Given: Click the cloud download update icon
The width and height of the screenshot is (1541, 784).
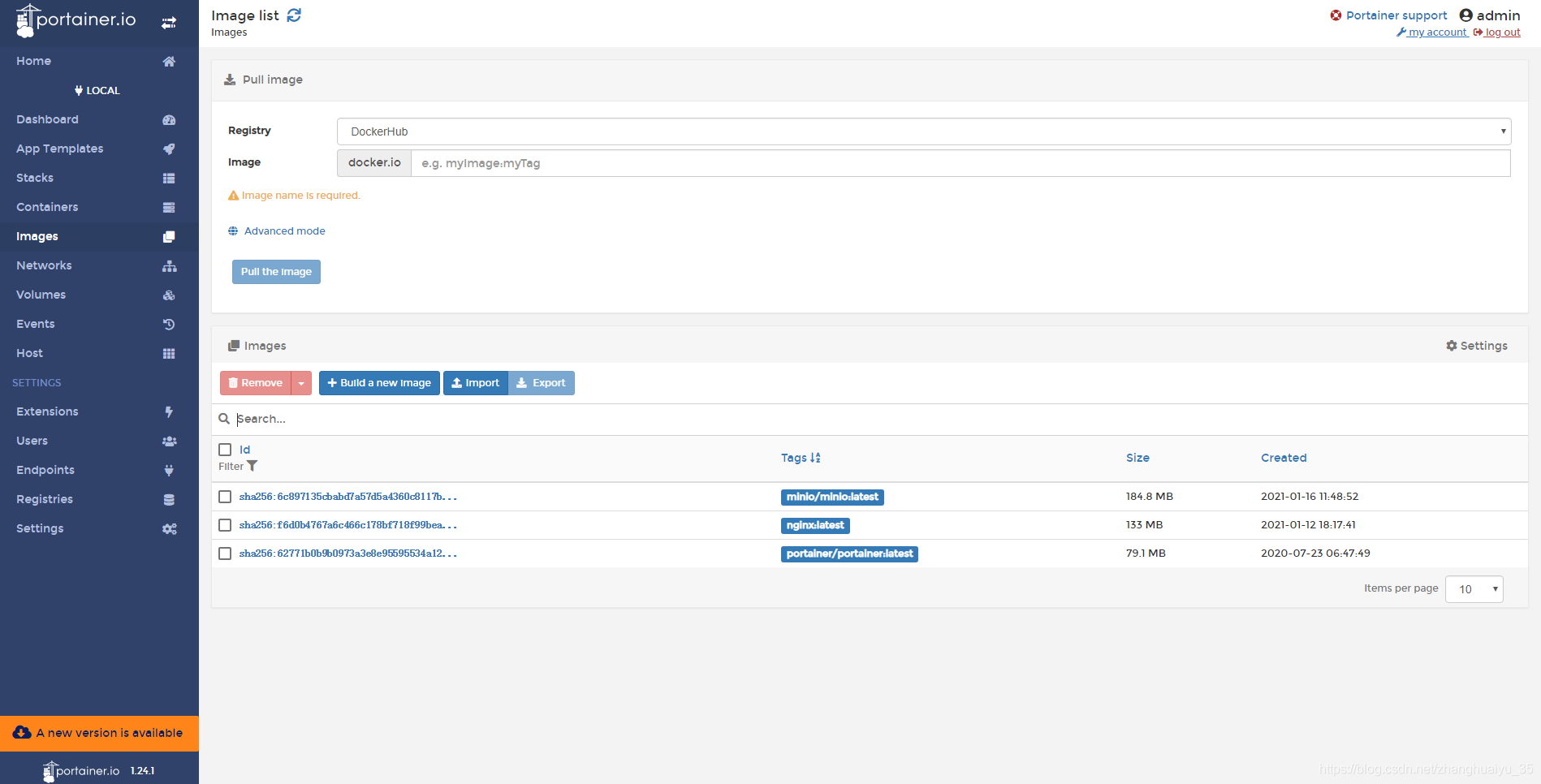Looking at the screenshot, I should (x=23, y=733).
